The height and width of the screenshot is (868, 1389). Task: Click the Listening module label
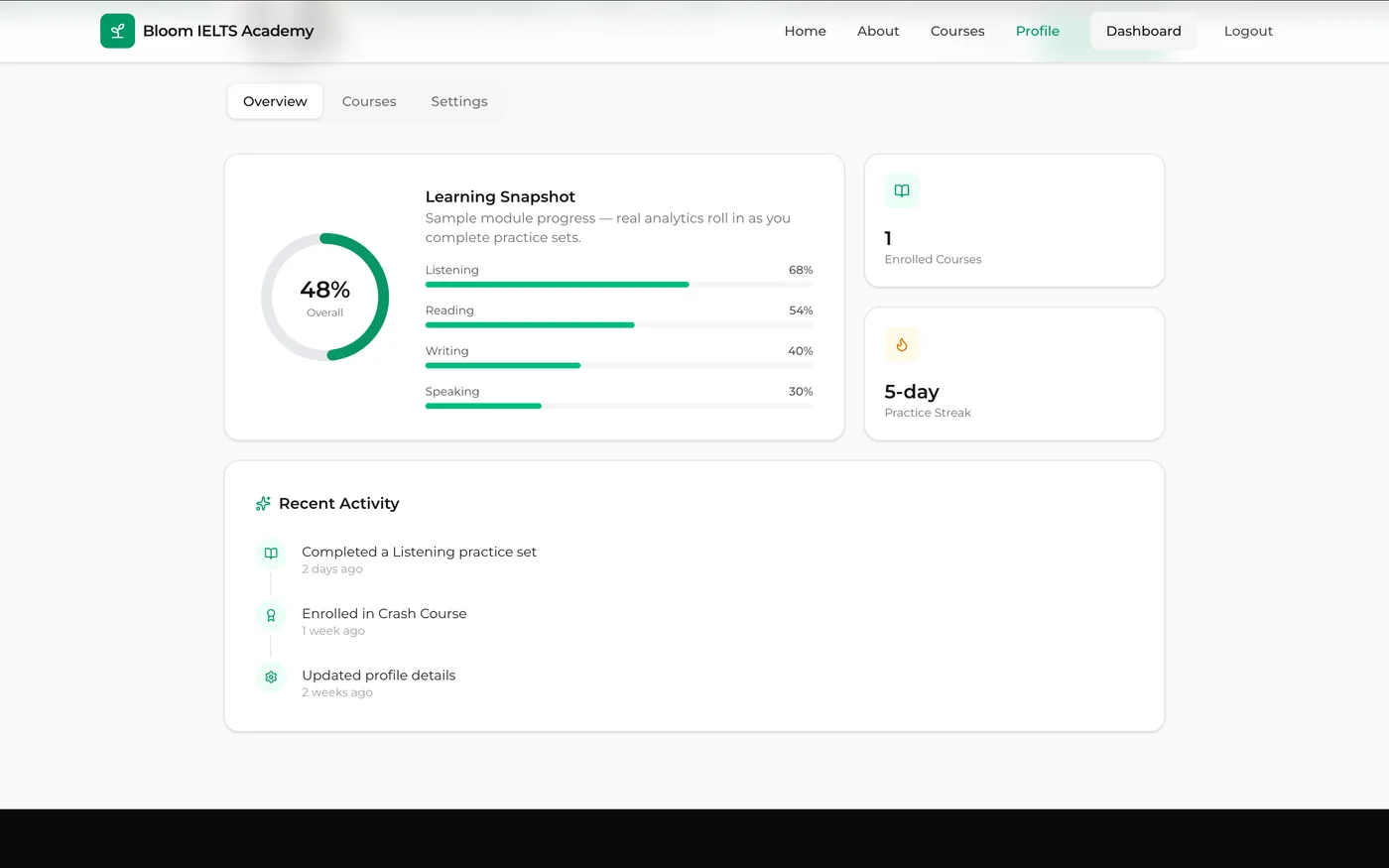click(x=452, y=270)
